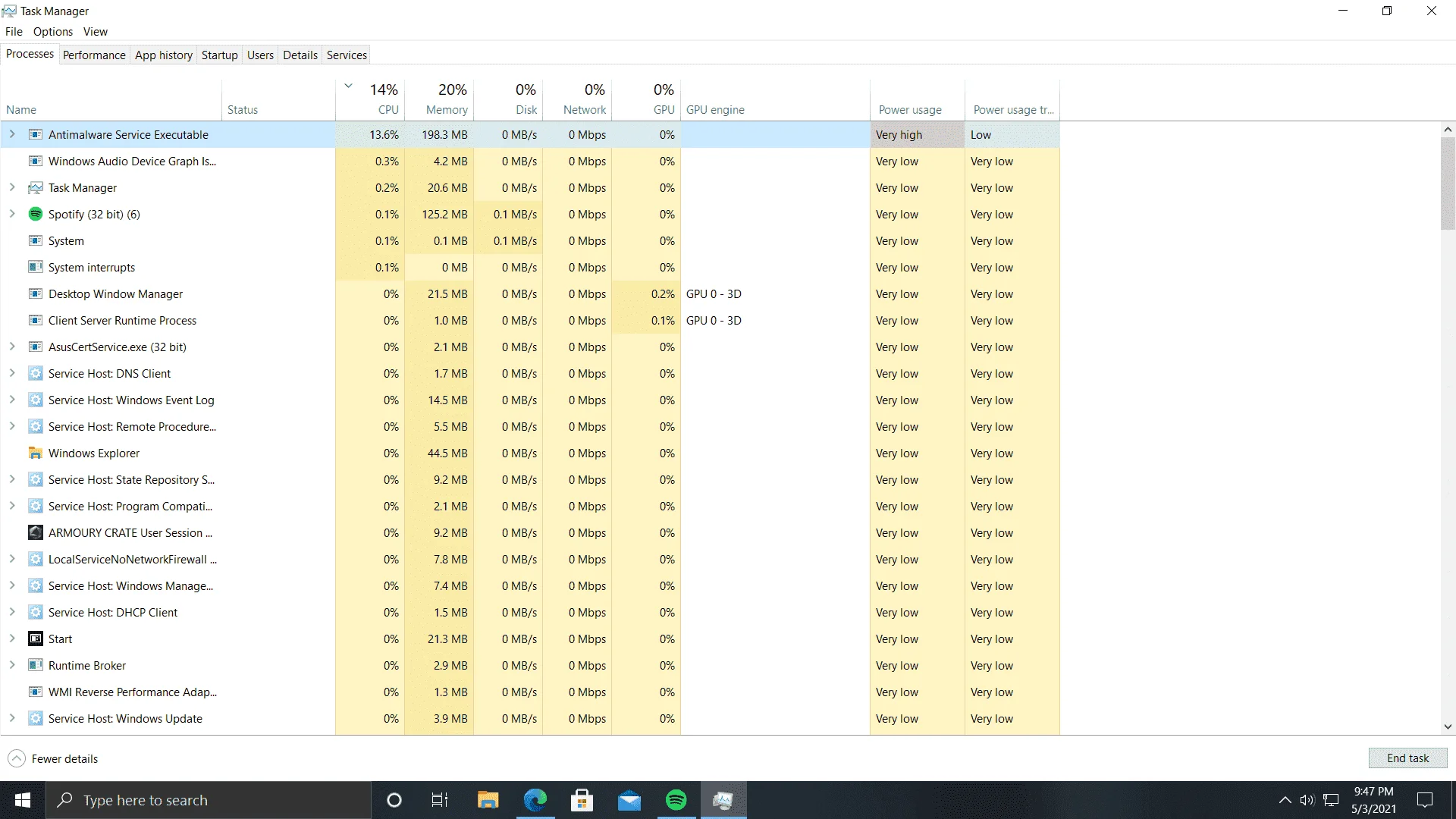
Task: Click the scroll down arrow of process list
Action: tap(1448, 726)
